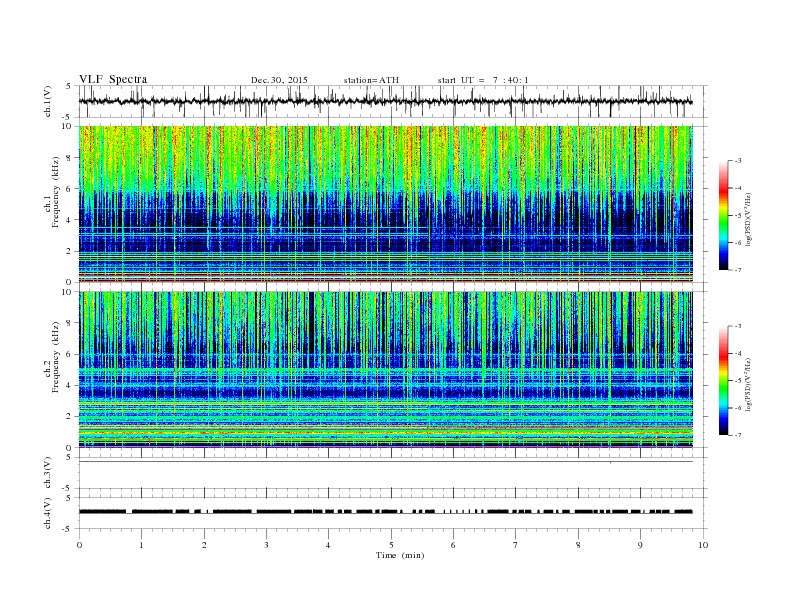Viewport: 792px width, 612px height.
Task: Select the "Dec.30, 2015" date text
Action: [x=279, y=80]
